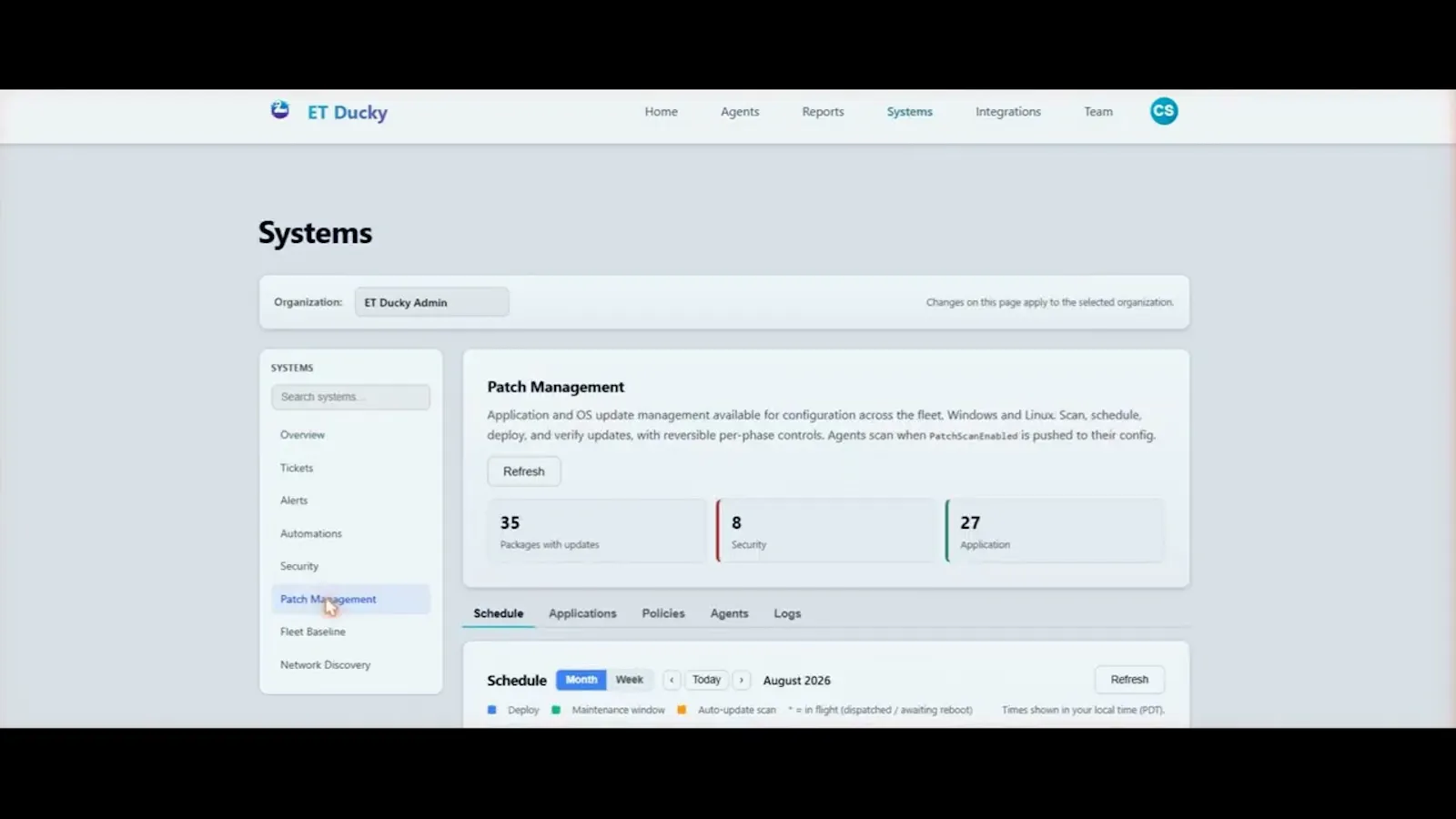The width and height of the screenshot is (1456, 819).
Task: Click the 27 Application stat card
Action: (1056, 531)
